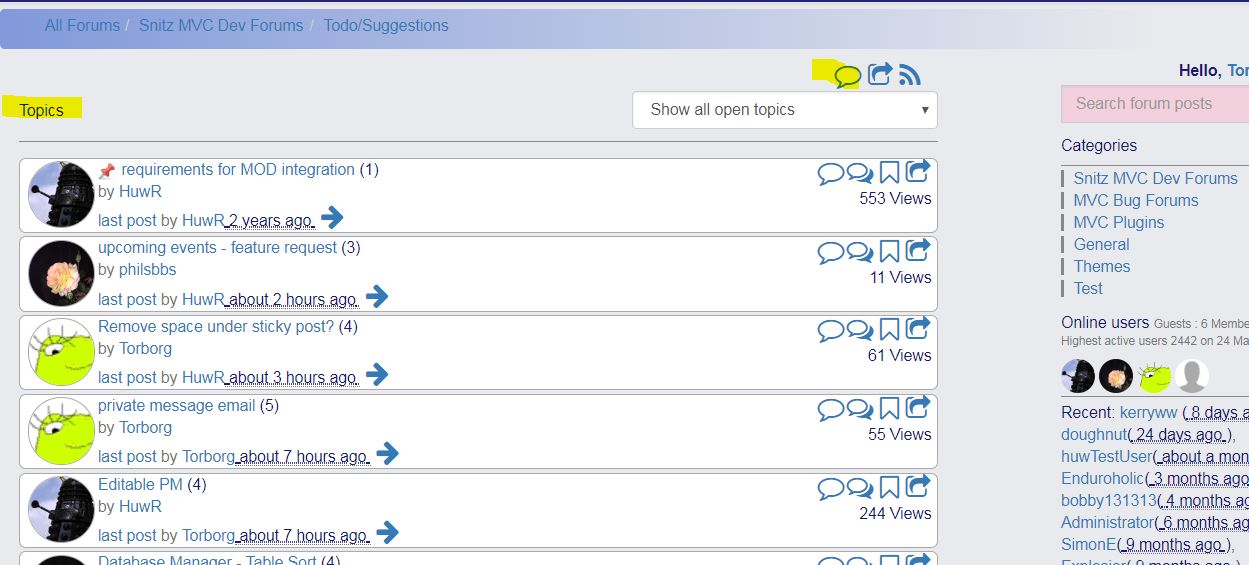The width and height of the screenshot is (1249, 565).
Task: Click the 'Search forum posts' field
Action: coord(1154,104)
